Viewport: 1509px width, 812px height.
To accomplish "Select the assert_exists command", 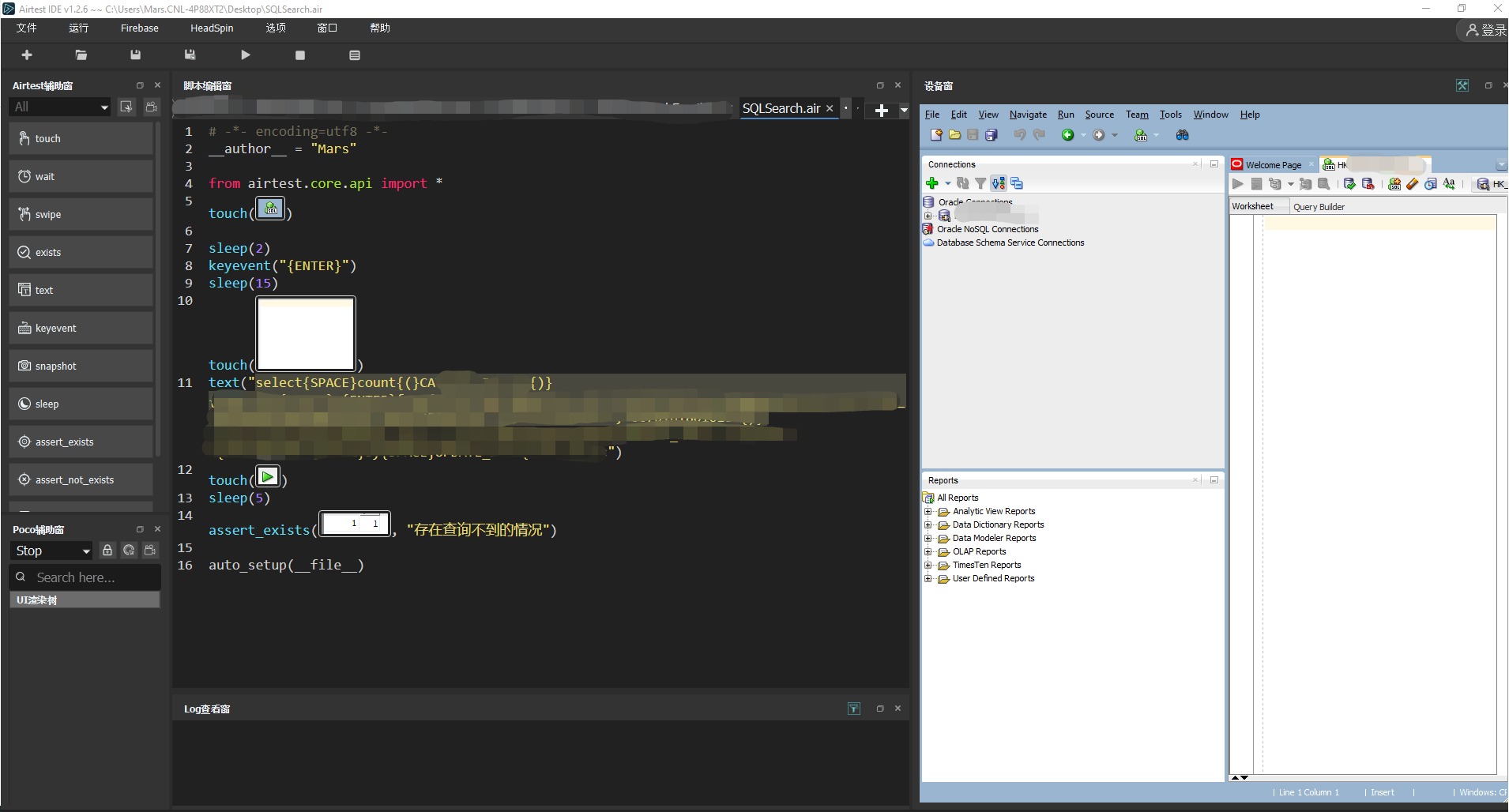I will tap(81, 442).
